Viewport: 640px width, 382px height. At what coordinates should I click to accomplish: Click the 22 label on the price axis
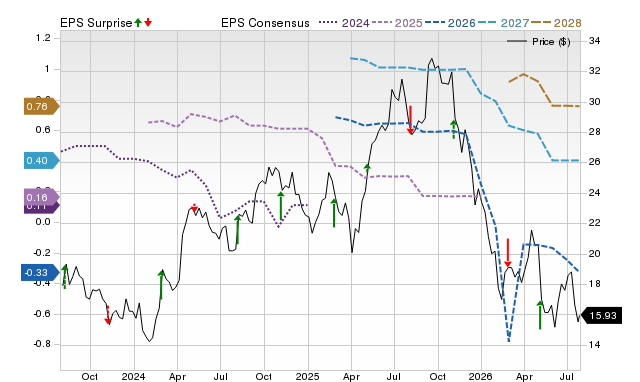pyautogui.click(x=595, y=223)
